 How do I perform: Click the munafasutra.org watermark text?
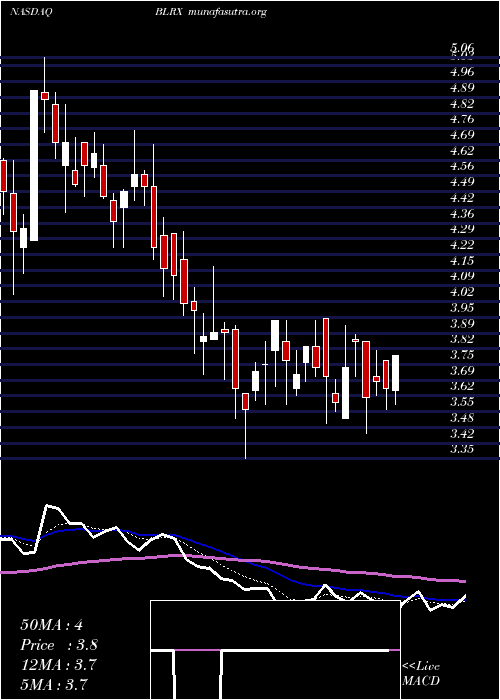pyautogui.click(x=228, y=13)
